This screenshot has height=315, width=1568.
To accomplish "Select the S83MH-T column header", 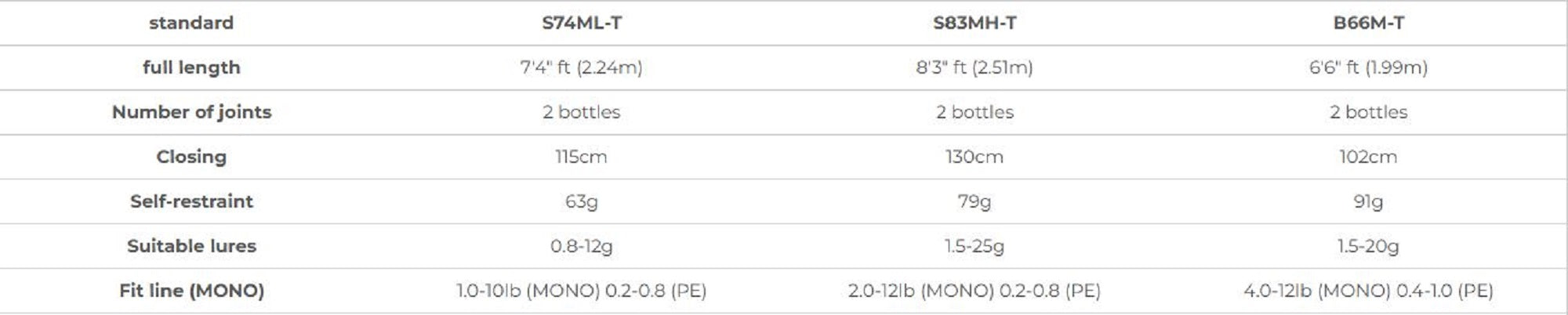I will tap(975, 23).
